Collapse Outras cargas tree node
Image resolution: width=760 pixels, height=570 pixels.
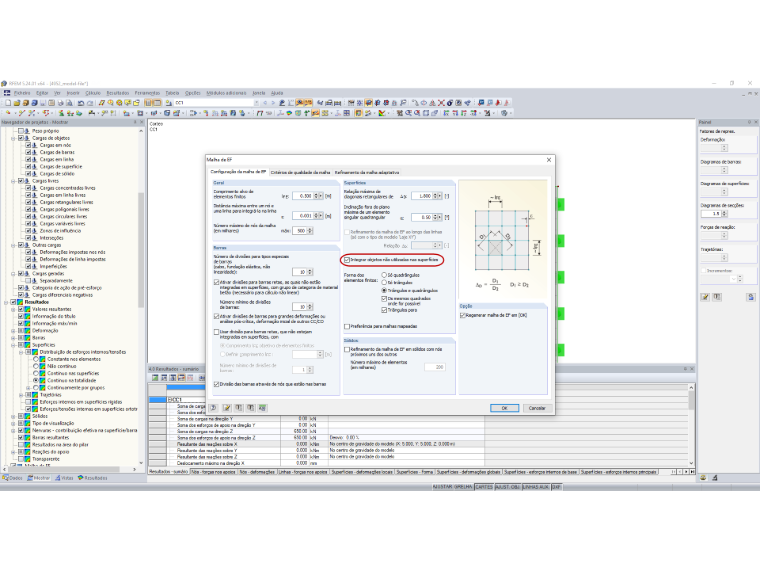[x=13, y=245]
